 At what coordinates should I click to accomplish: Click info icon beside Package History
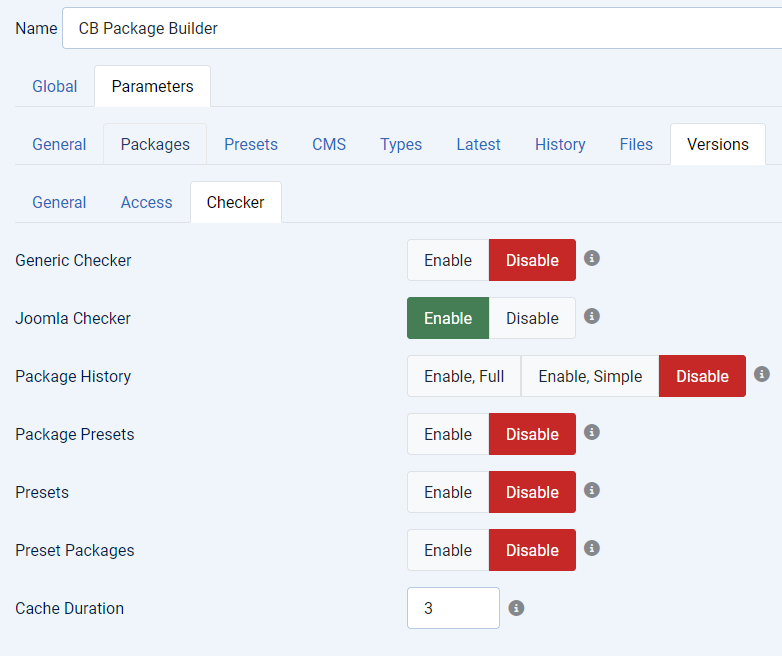[762, 374]
